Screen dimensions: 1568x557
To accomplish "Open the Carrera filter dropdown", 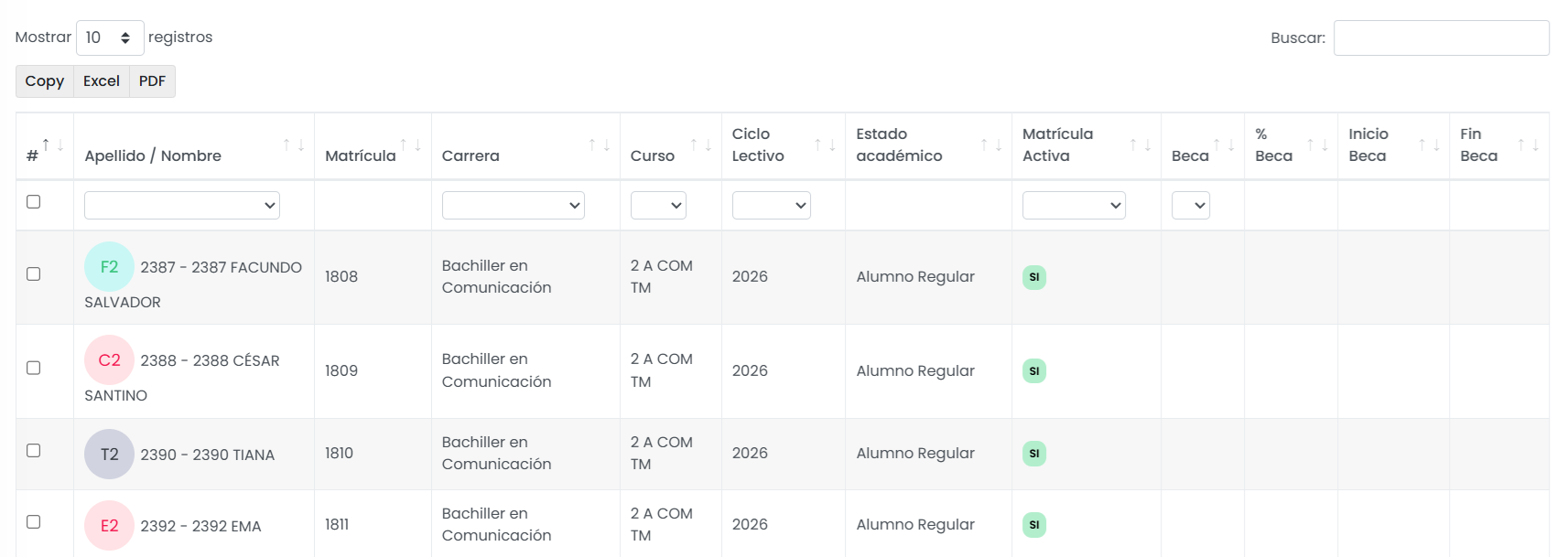I will (514, 205).
